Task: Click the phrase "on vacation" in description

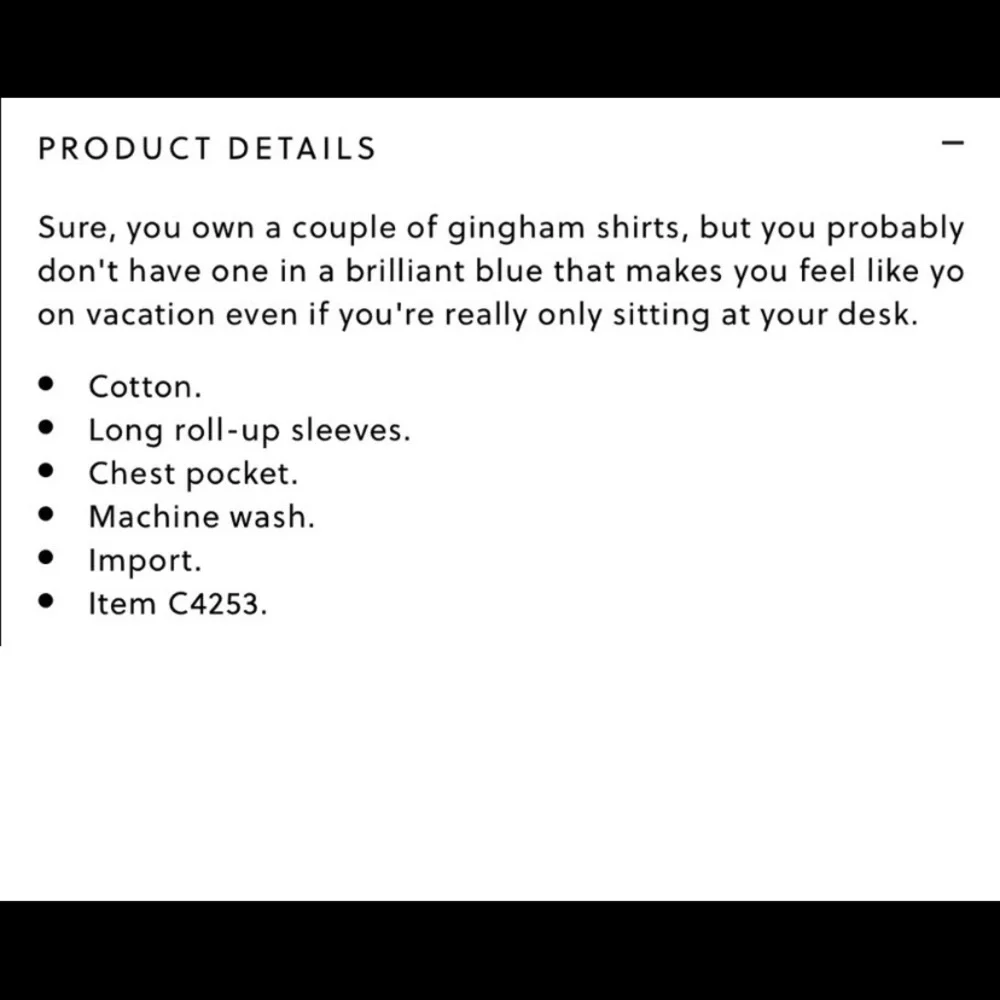Action: tap(126, 315)
